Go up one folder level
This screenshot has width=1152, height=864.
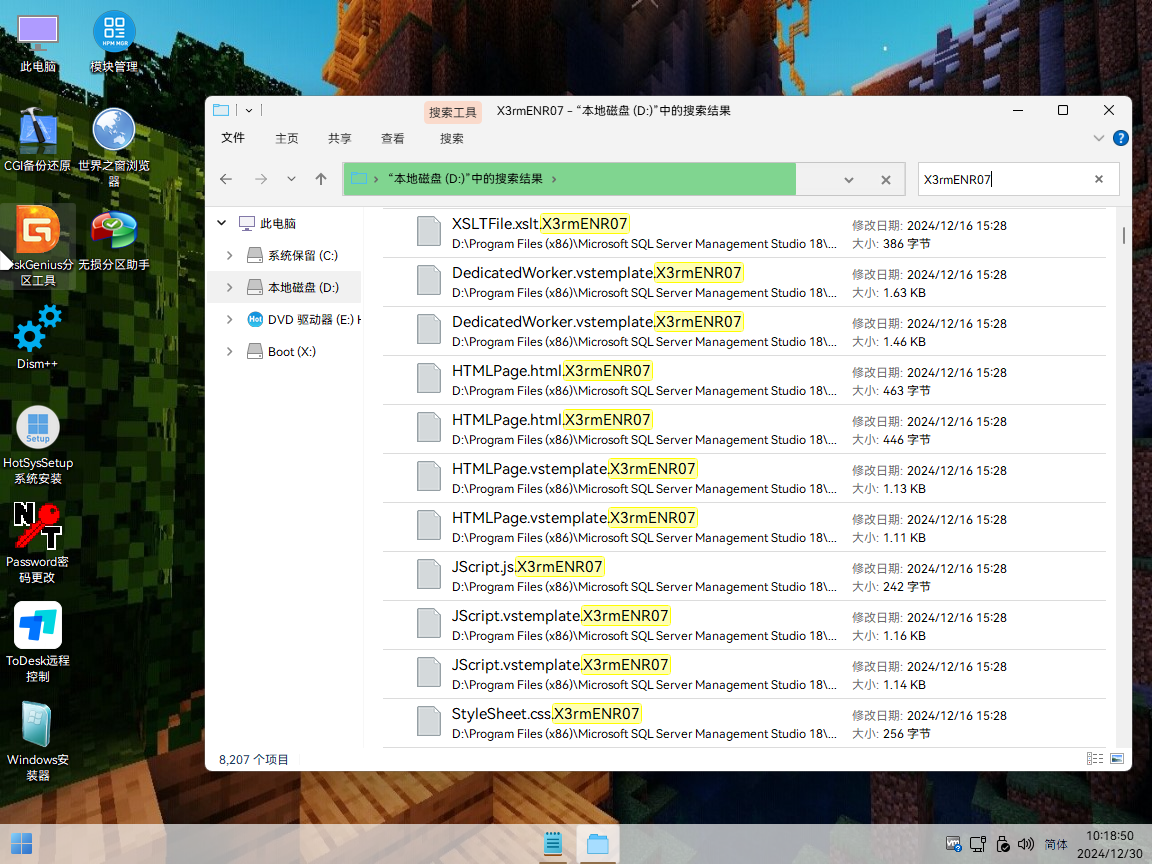pyautogui.click(x=321, y=179)
